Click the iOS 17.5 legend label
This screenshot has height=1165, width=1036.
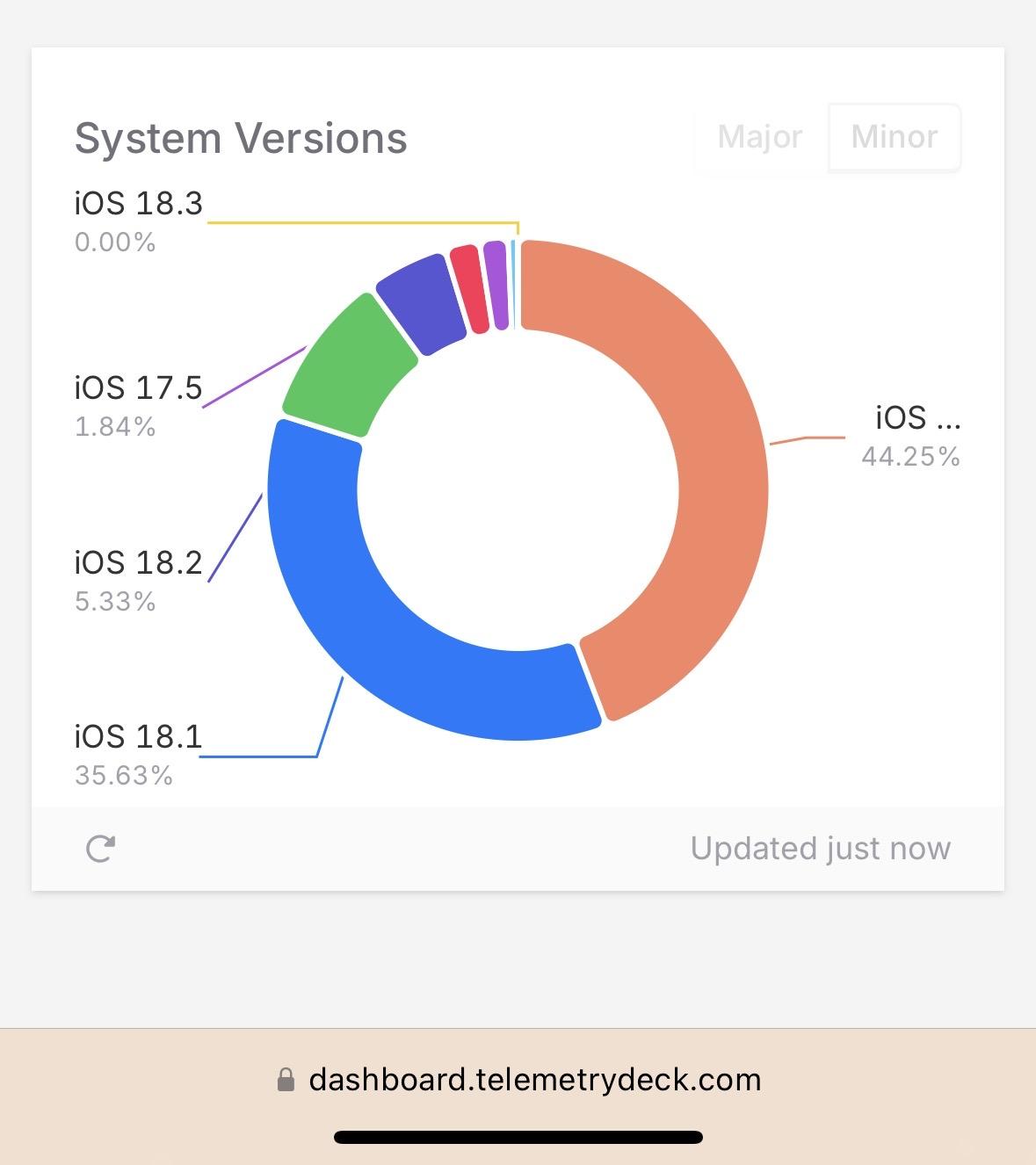tap(139, 387)
